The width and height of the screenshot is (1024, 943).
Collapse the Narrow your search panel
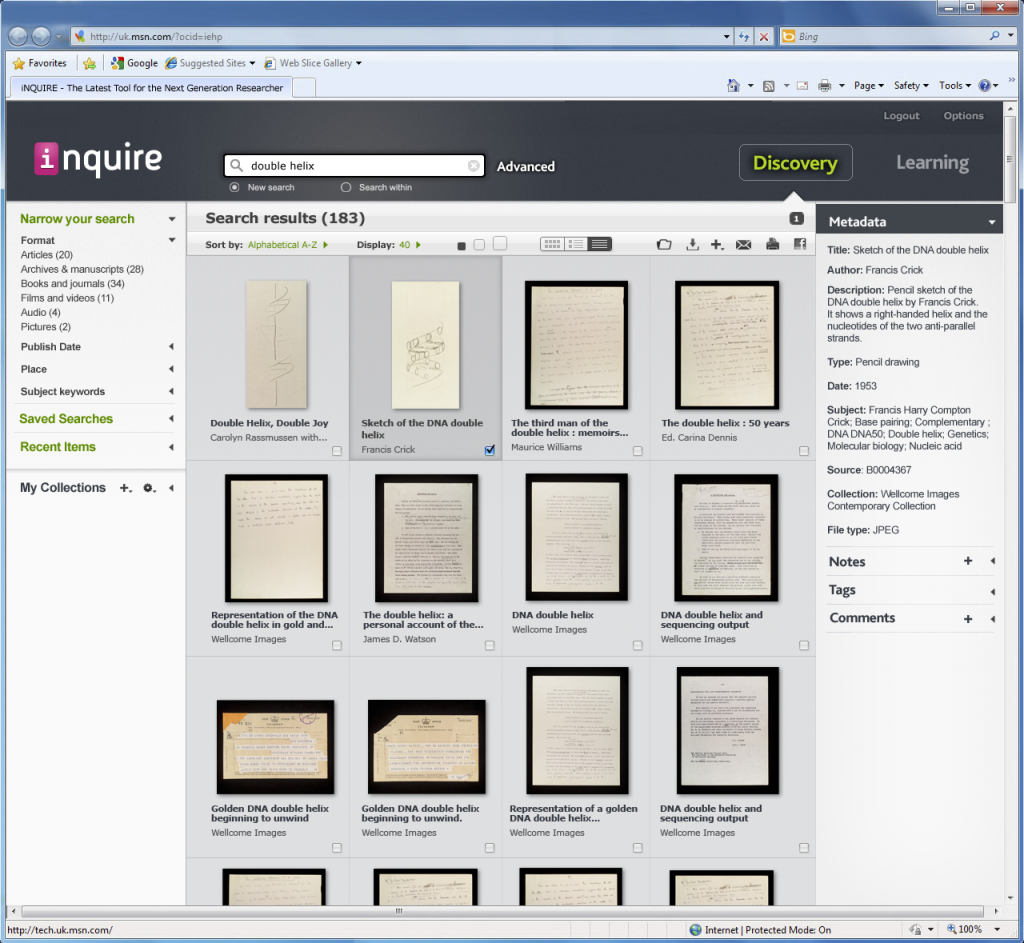coord(172,219)
